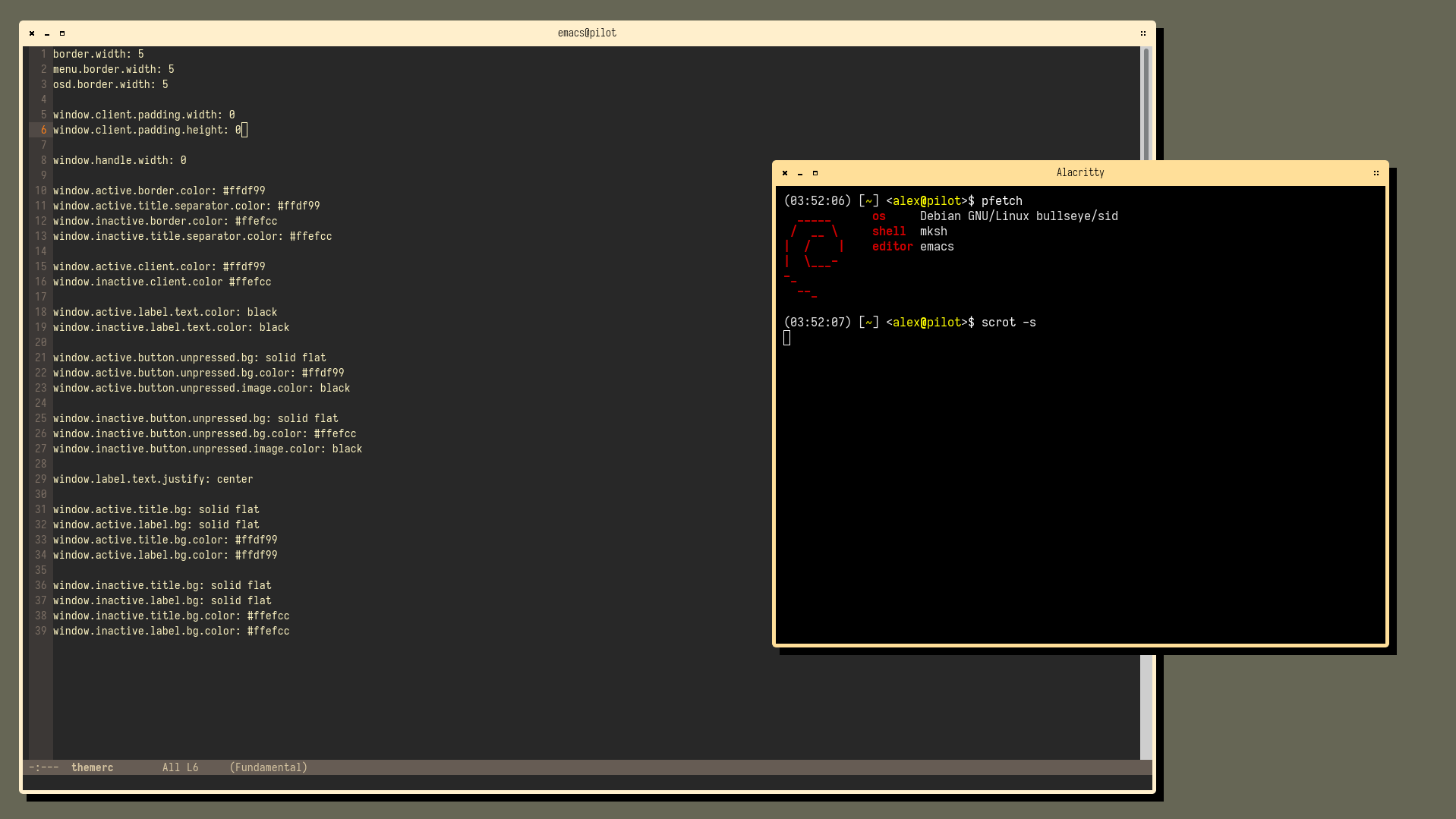Click 'window.inactive.client.color #ffefcc' line

162,282
